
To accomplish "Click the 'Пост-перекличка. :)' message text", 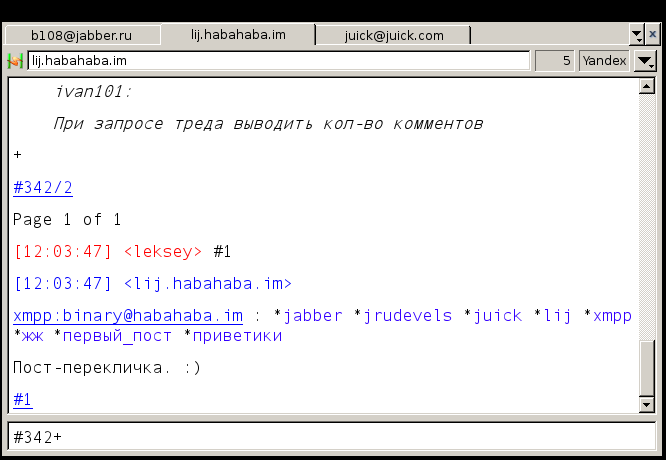I will tap(107, 367).
